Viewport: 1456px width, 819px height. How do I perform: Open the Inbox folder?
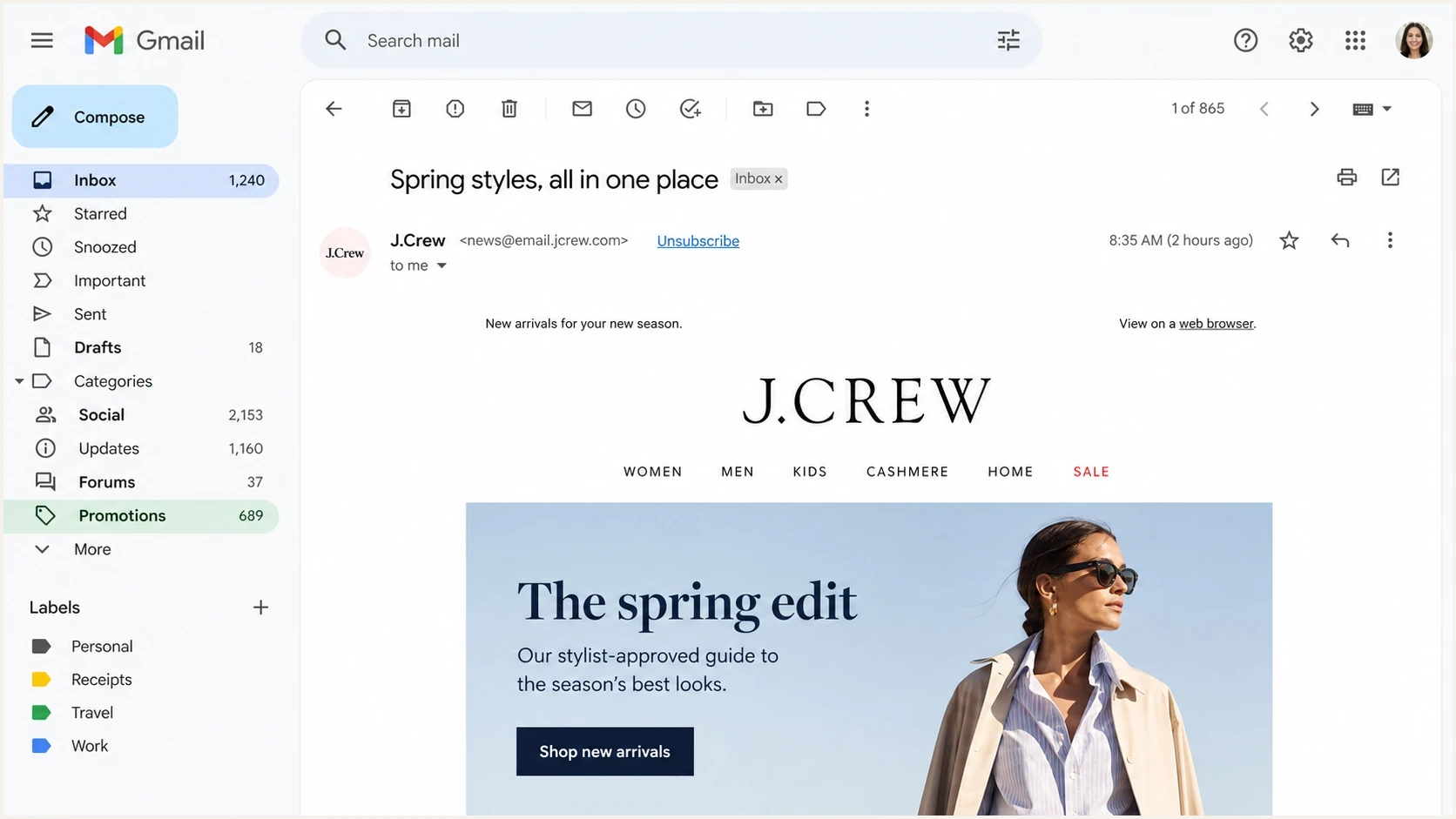[141, 180]
